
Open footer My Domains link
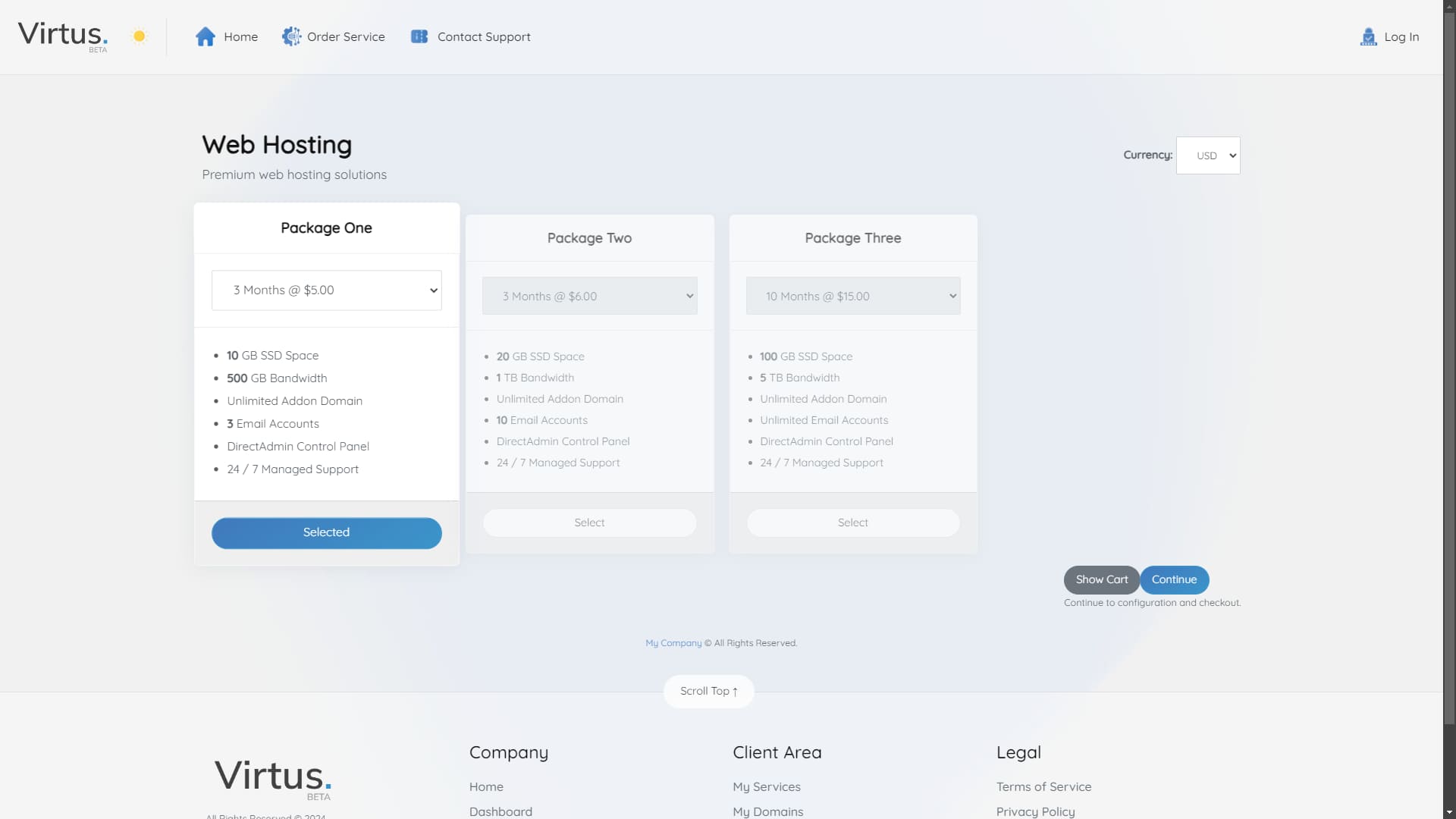click(768, 811)
